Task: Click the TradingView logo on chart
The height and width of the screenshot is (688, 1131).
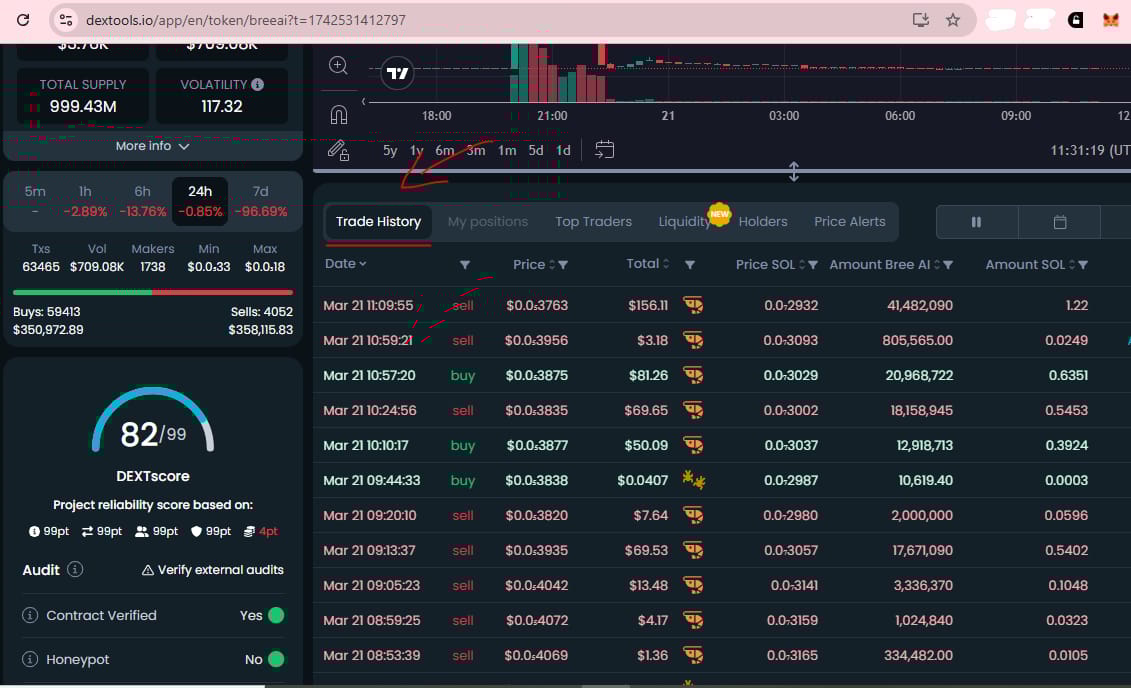Action: pyautogui.click(x=397, y=73)
